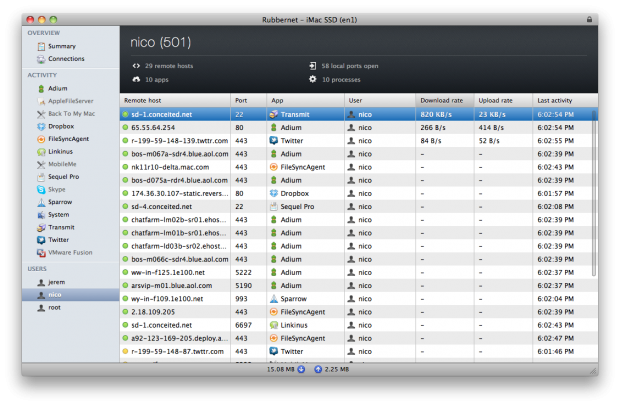Click the download arrow icon in status bar
Viewport: 620px width, 406px height.
click(301, 369)
